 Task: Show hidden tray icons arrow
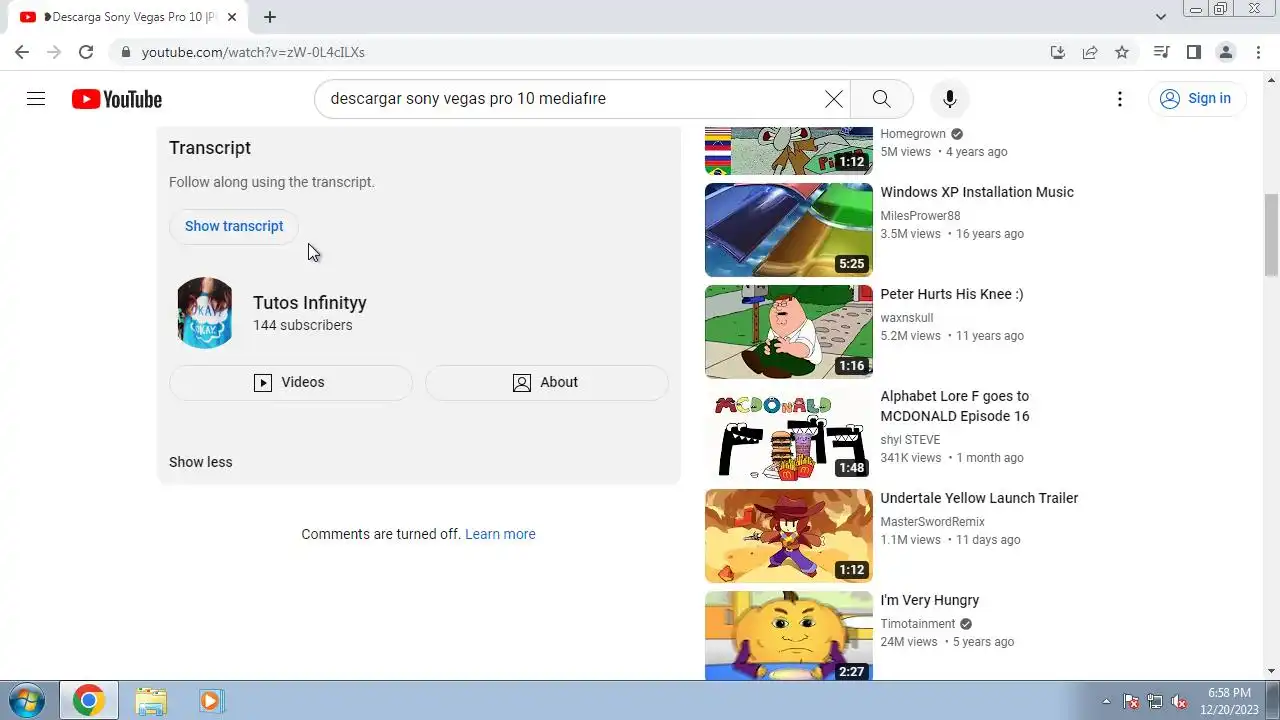tap(1106, 701)
